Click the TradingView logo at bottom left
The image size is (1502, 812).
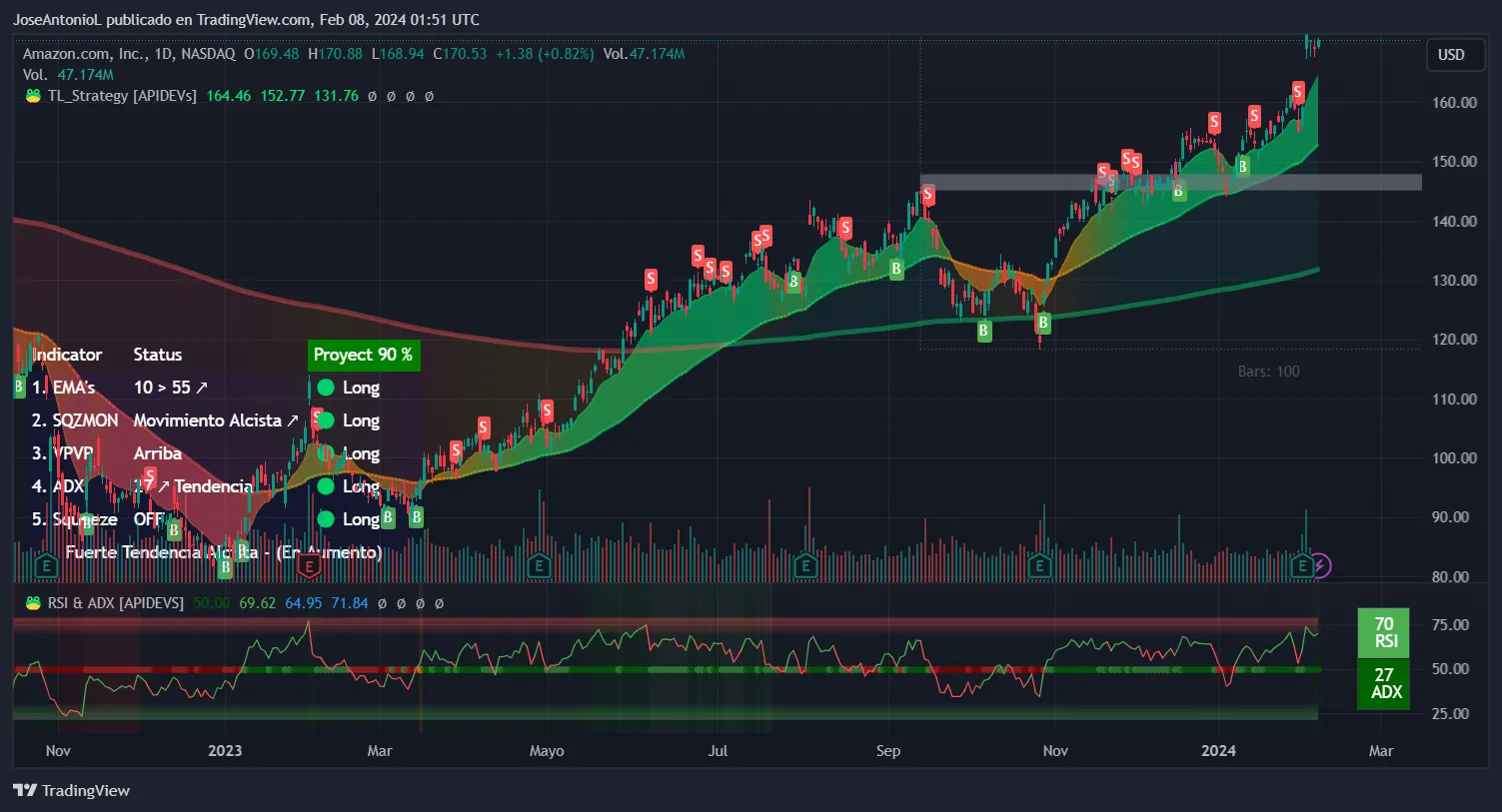tap(72, 790)
